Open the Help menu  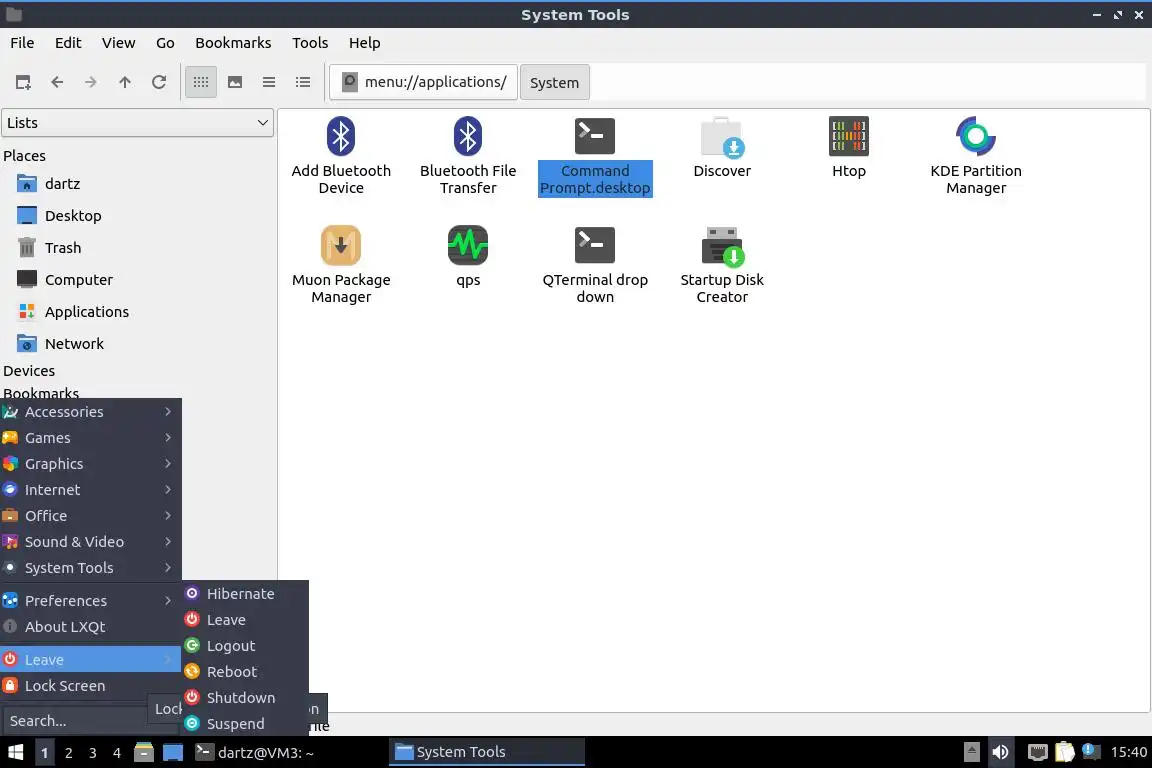coord(364,43)
